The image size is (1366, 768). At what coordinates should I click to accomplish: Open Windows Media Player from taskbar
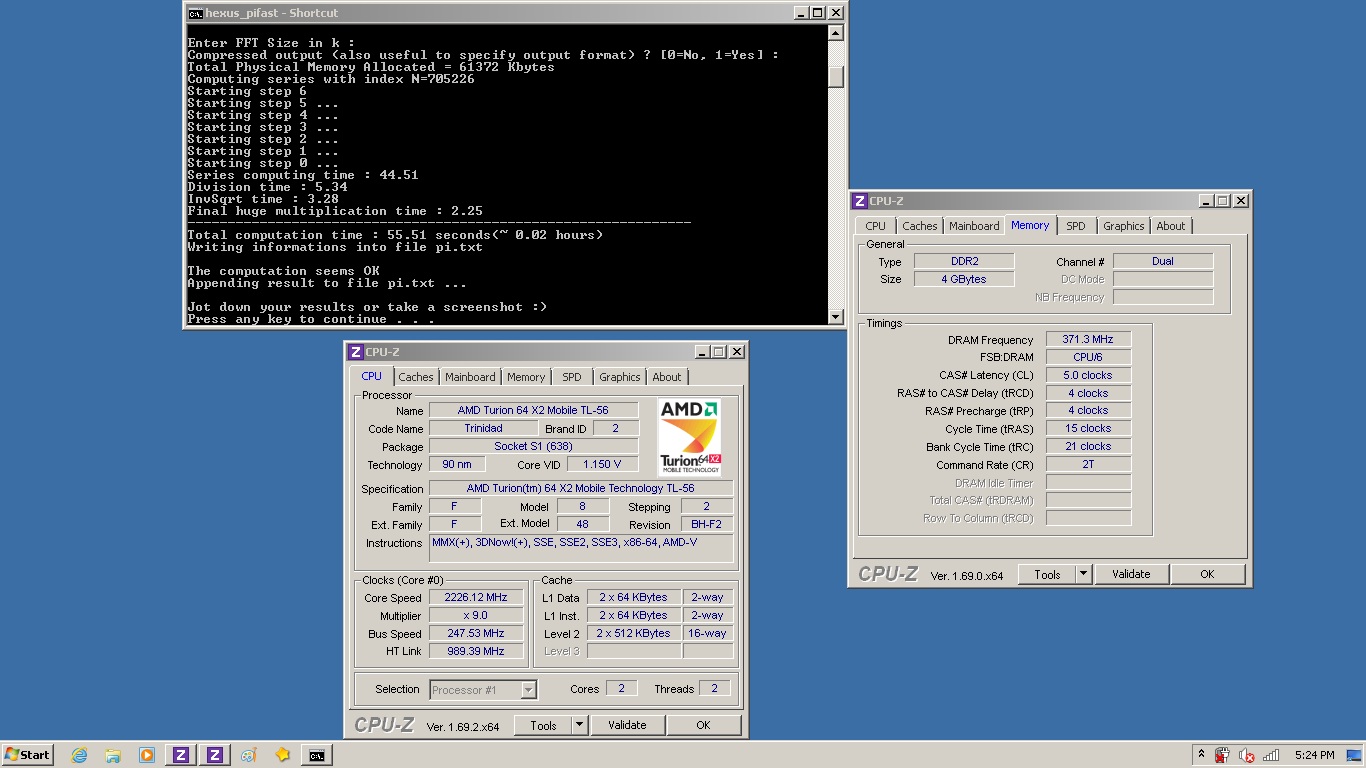click(x=147, y=755)
